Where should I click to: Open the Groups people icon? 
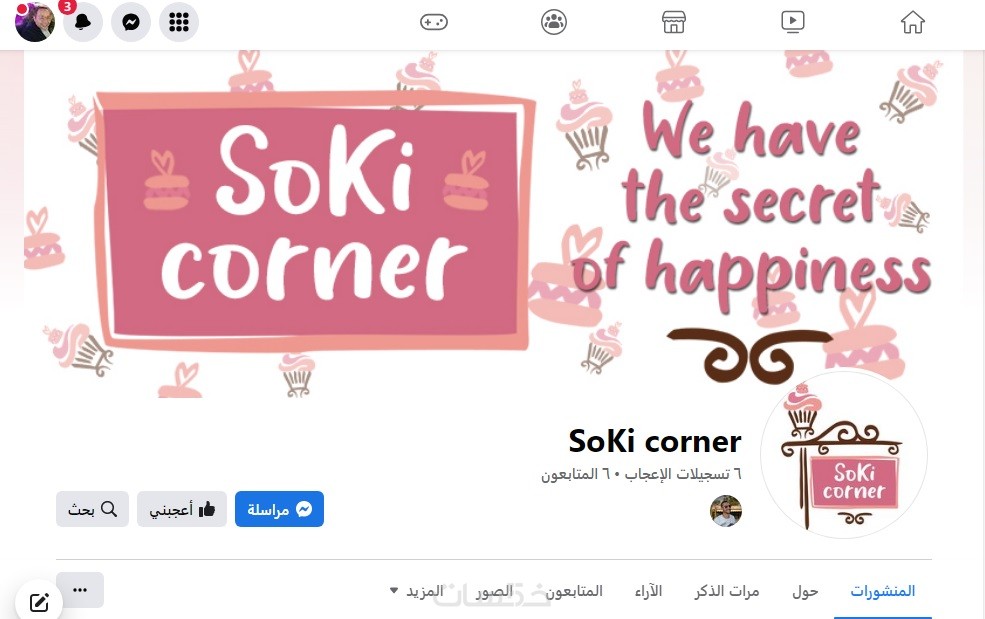pos(553,22)
